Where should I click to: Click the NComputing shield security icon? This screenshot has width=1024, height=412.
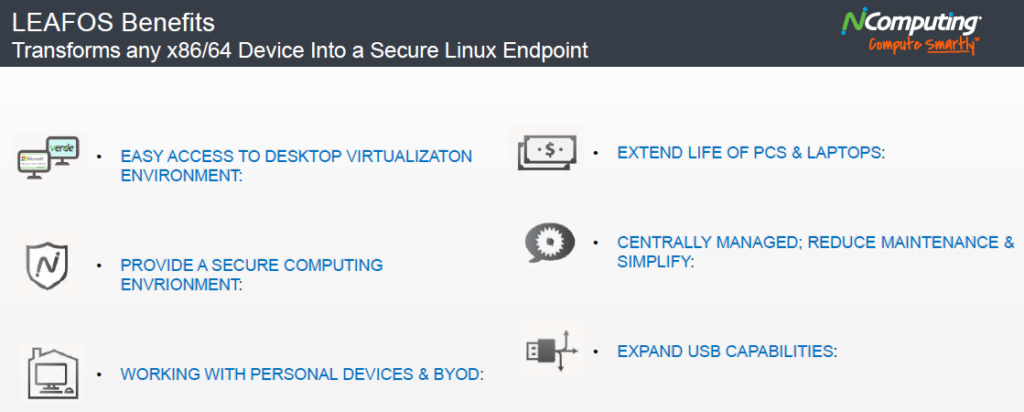click(x=47, y=268)
